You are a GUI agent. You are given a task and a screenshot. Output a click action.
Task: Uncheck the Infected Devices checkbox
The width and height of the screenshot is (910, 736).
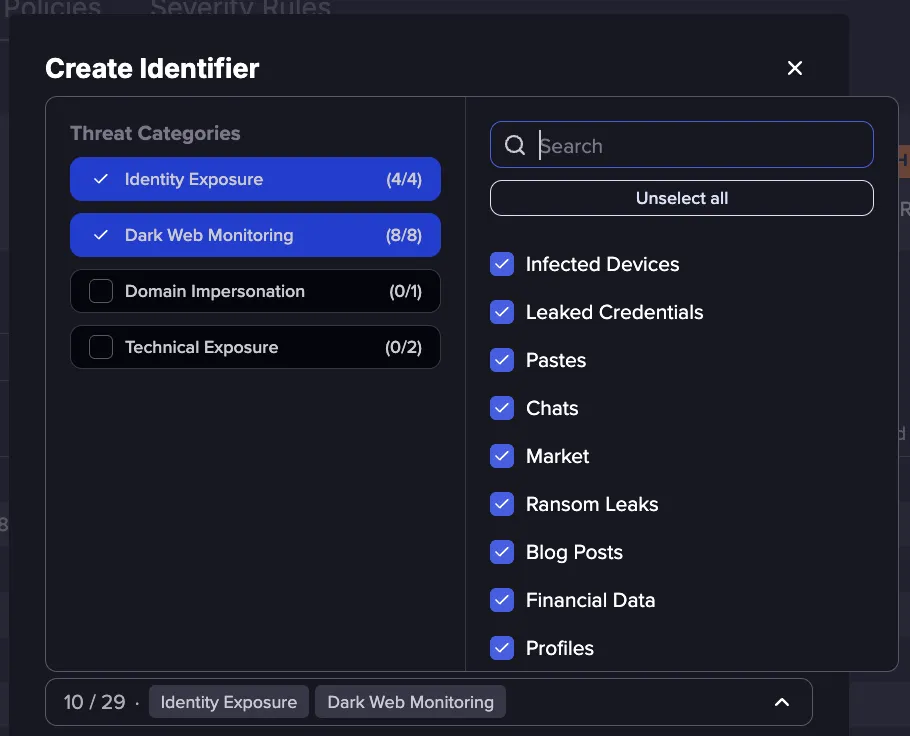502,264
